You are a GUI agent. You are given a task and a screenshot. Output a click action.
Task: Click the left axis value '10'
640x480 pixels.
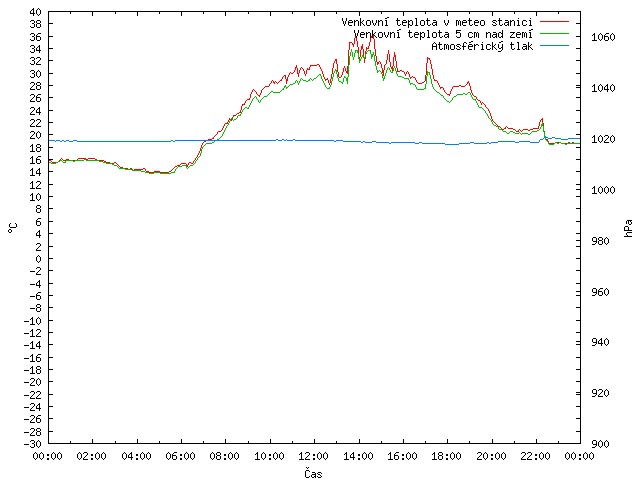[36, 197]
